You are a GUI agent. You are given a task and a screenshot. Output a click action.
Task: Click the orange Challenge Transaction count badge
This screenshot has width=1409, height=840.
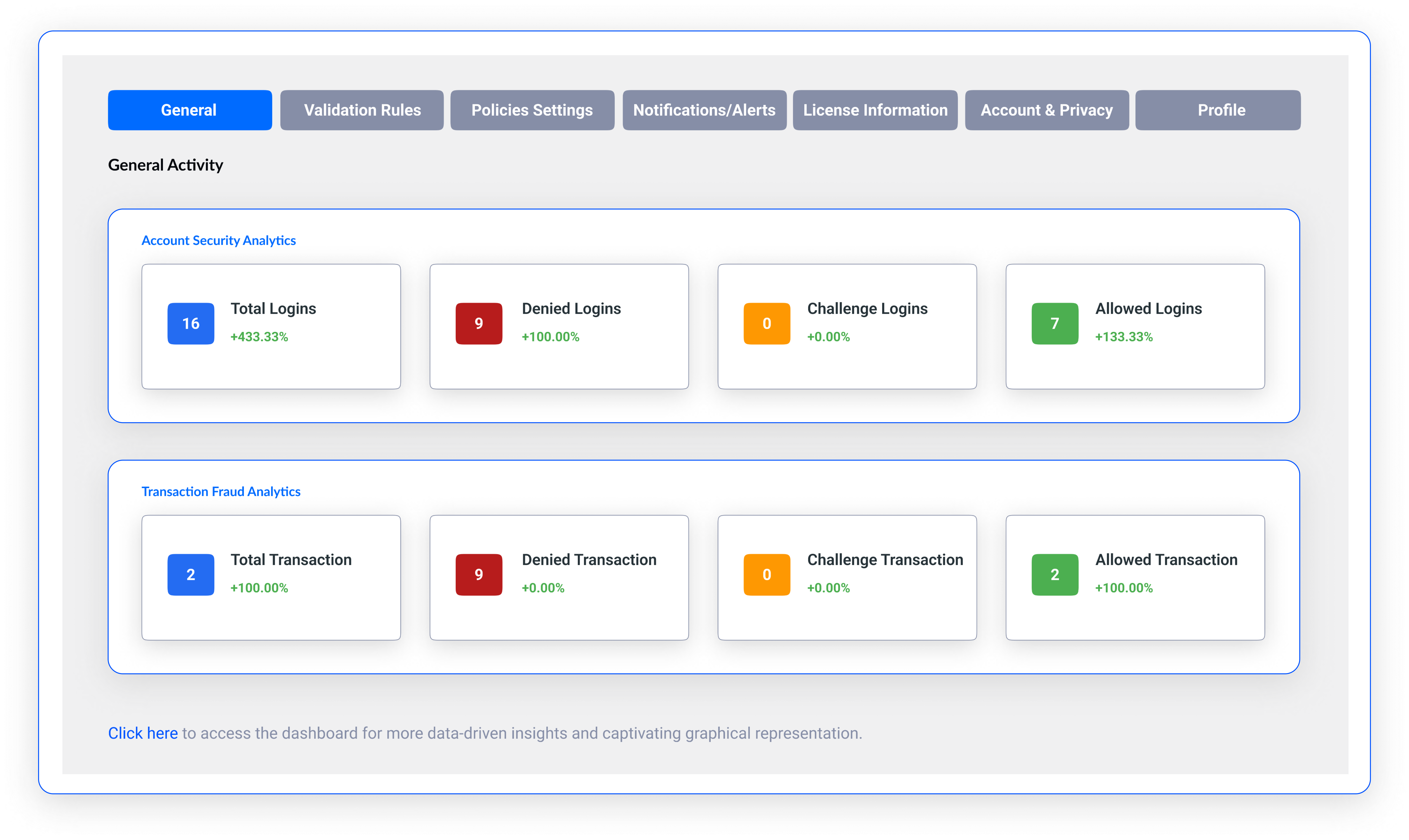coord(767,575)
